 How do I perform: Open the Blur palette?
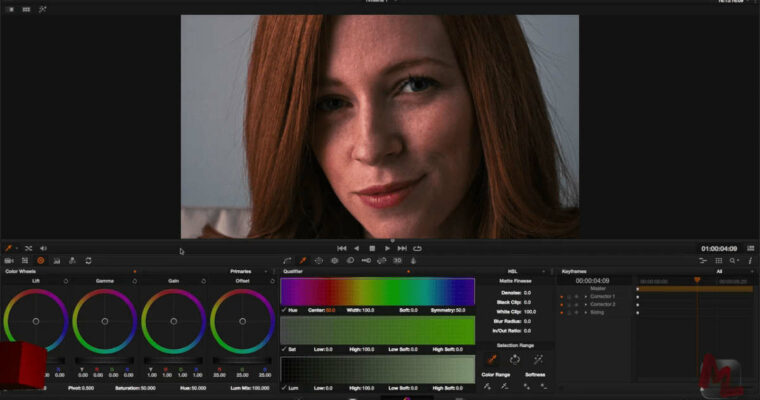tap(350, 261)
